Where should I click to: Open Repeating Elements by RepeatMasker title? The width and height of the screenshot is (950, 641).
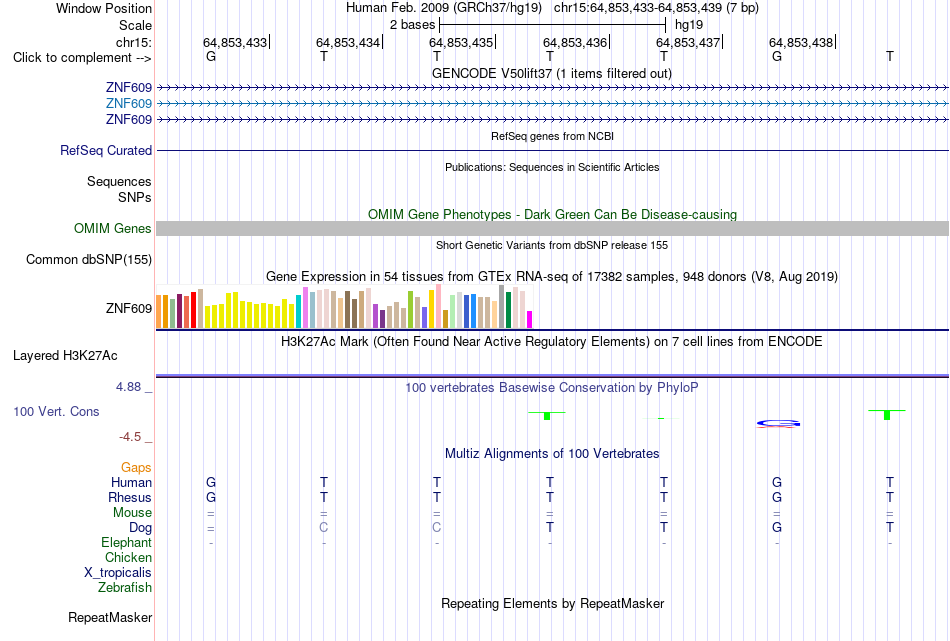(x=552, y=603)
